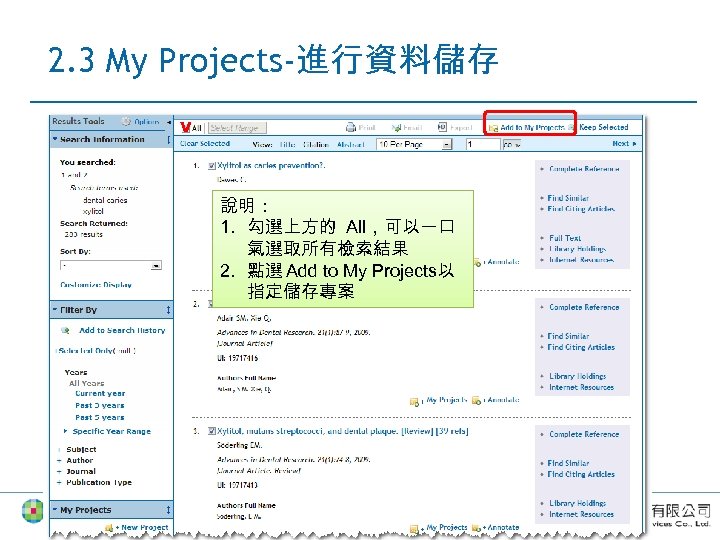Click the Add to Search History icon
The image size is (720, 540).
65,330
